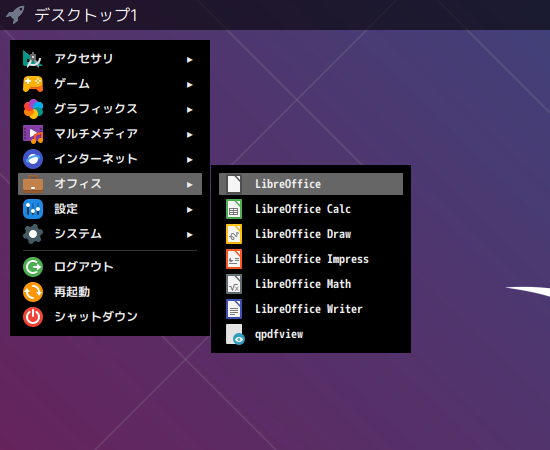550x450 pixels.
Task: Click the green ログアウト icon
Action: [33, 267]
